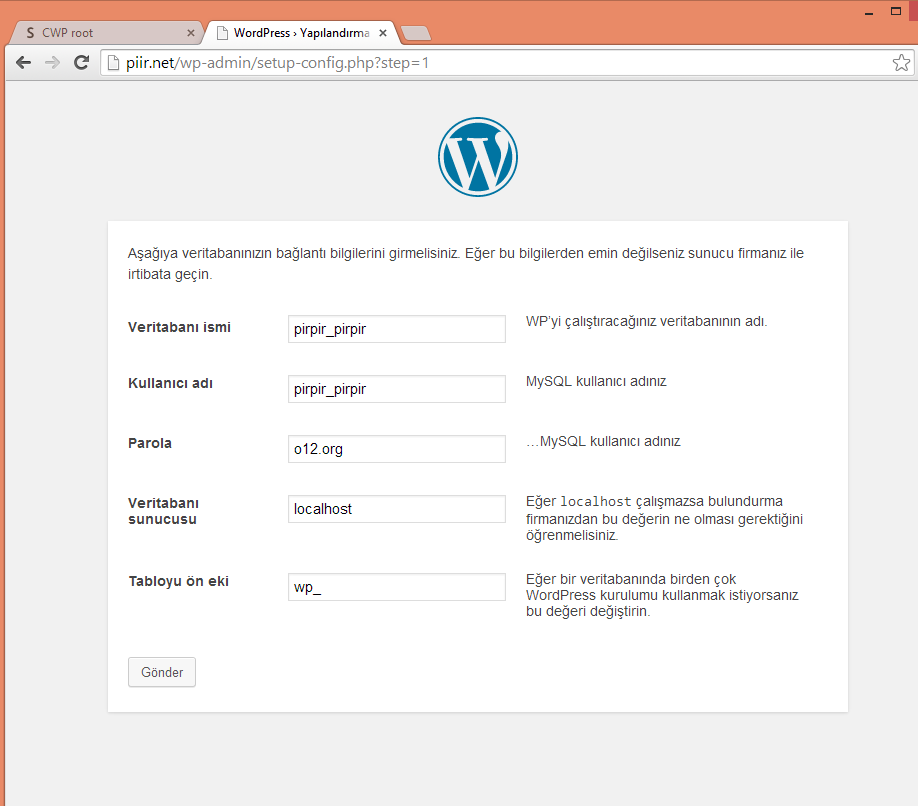Image resolution: width=918 pixels, height=806 pixels.
Task: Click the browser Back arrow
Action: pos(23,63)
